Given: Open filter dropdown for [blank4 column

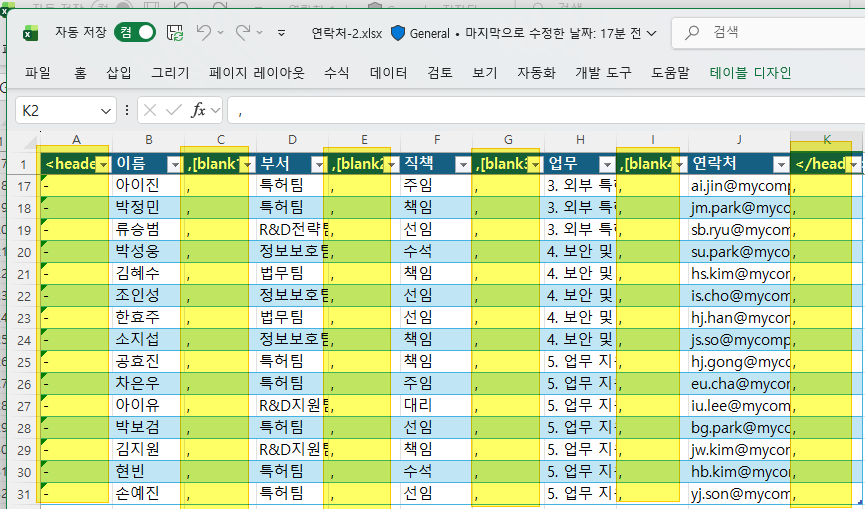Looking at the screenshot, I should [x=679, y=164].
